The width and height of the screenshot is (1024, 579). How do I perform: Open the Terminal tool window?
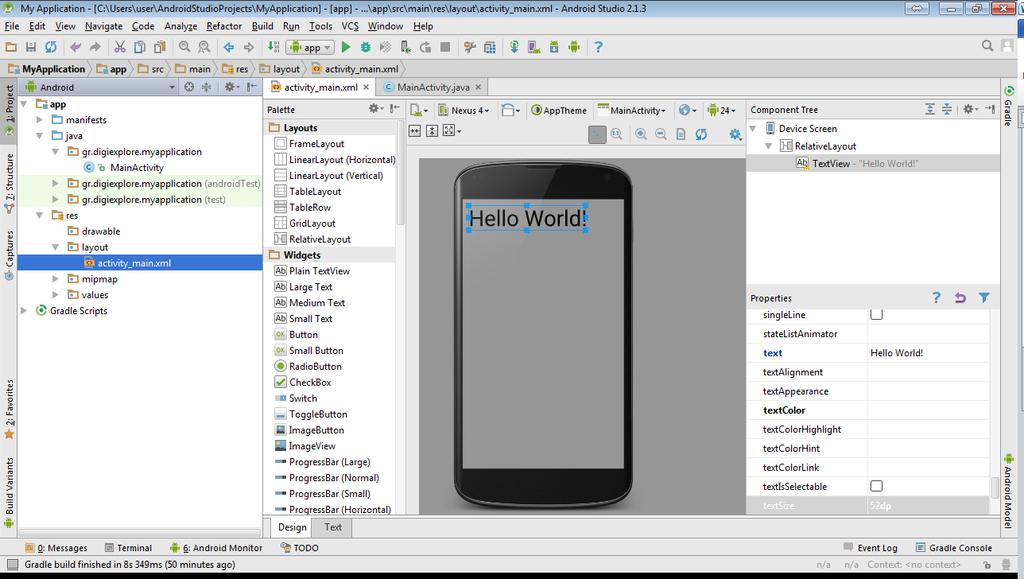click(127, 548)
